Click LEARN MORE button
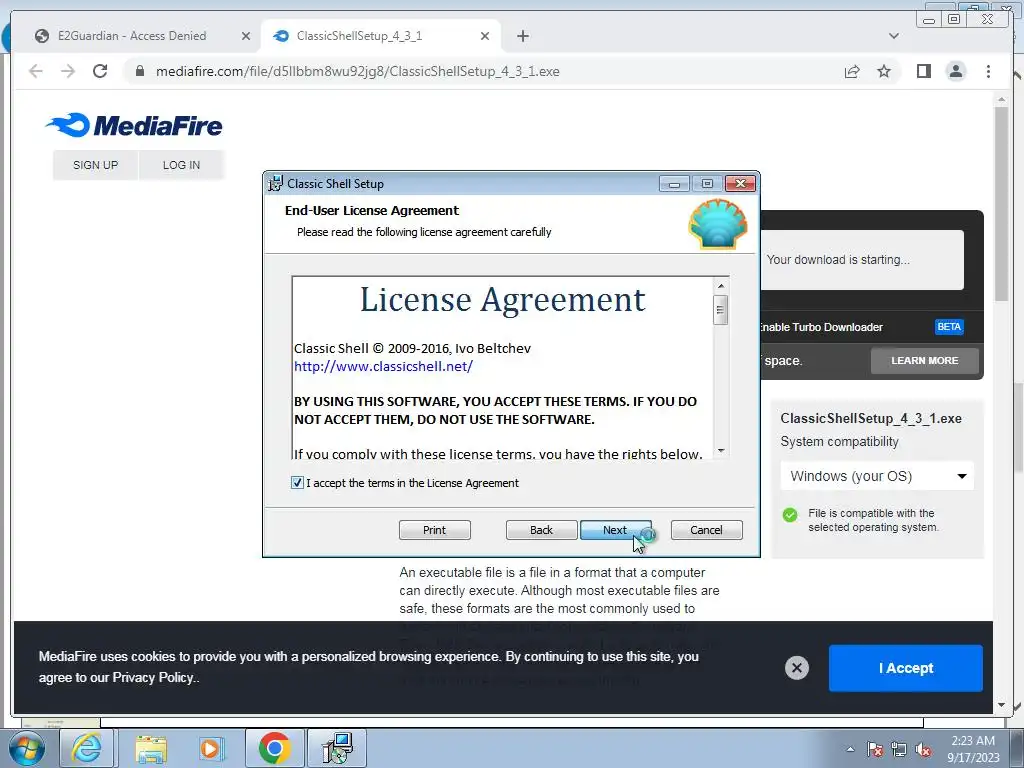The image size is (1024, 768). click(x=924, y=360)
